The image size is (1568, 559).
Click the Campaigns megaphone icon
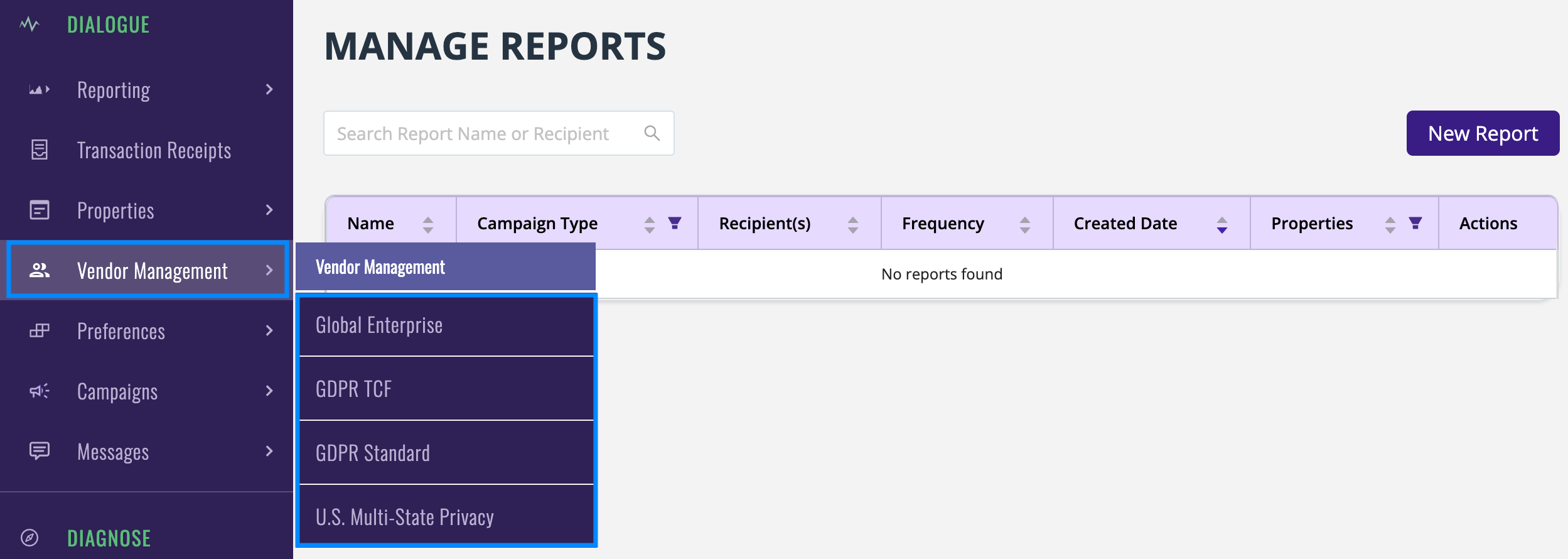pyautogui.click(x=40, y=391)
